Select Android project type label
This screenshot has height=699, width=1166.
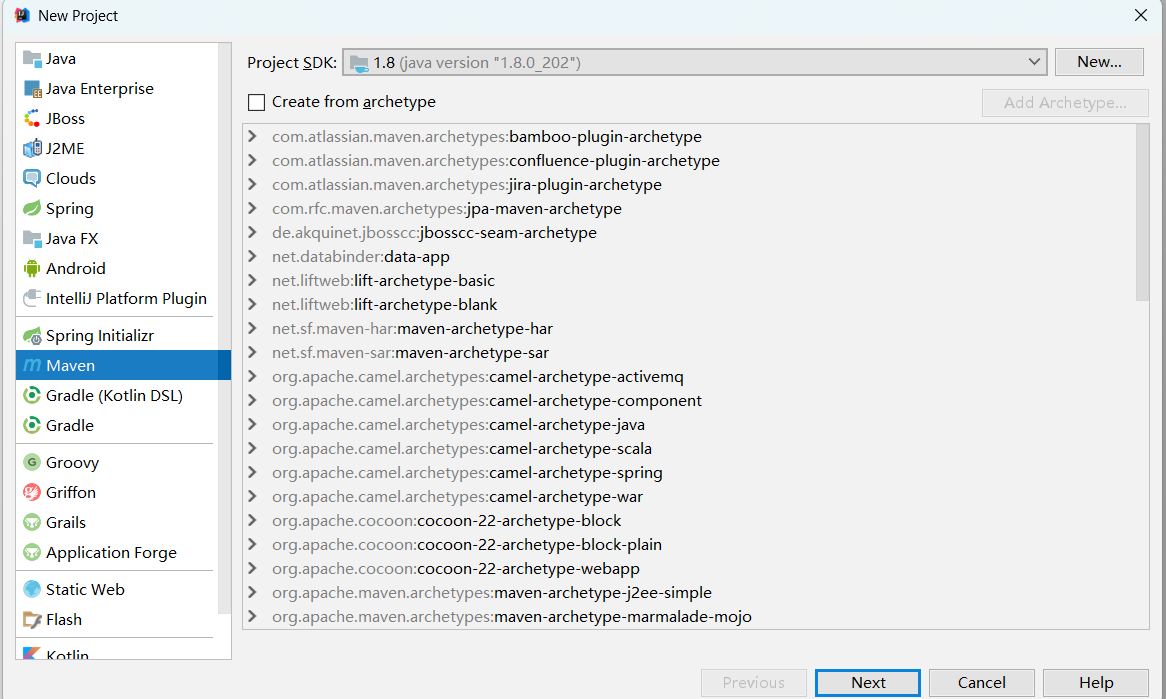pos(76,268)
